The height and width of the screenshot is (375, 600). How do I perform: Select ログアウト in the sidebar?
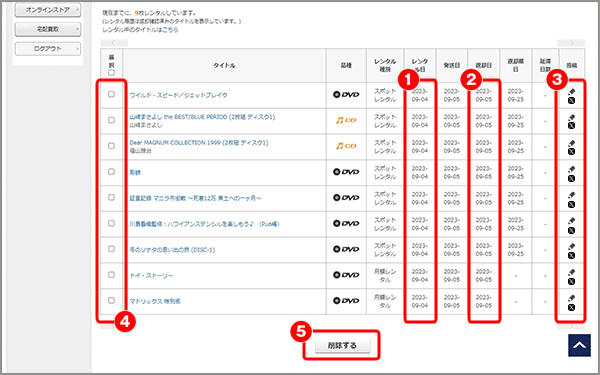(x=48, y=49)
